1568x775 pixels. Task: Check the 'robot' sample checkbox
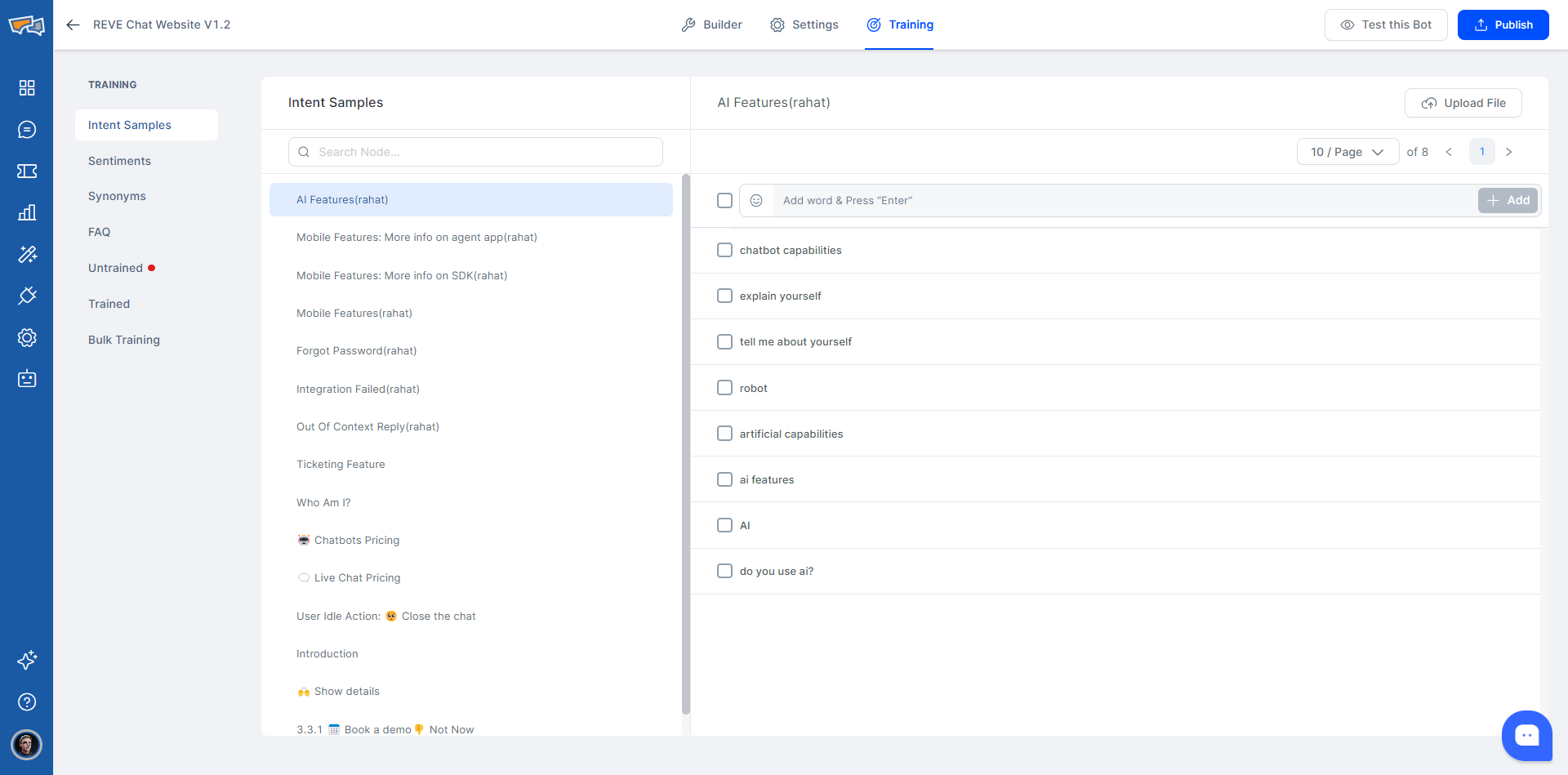click(724, 387)
